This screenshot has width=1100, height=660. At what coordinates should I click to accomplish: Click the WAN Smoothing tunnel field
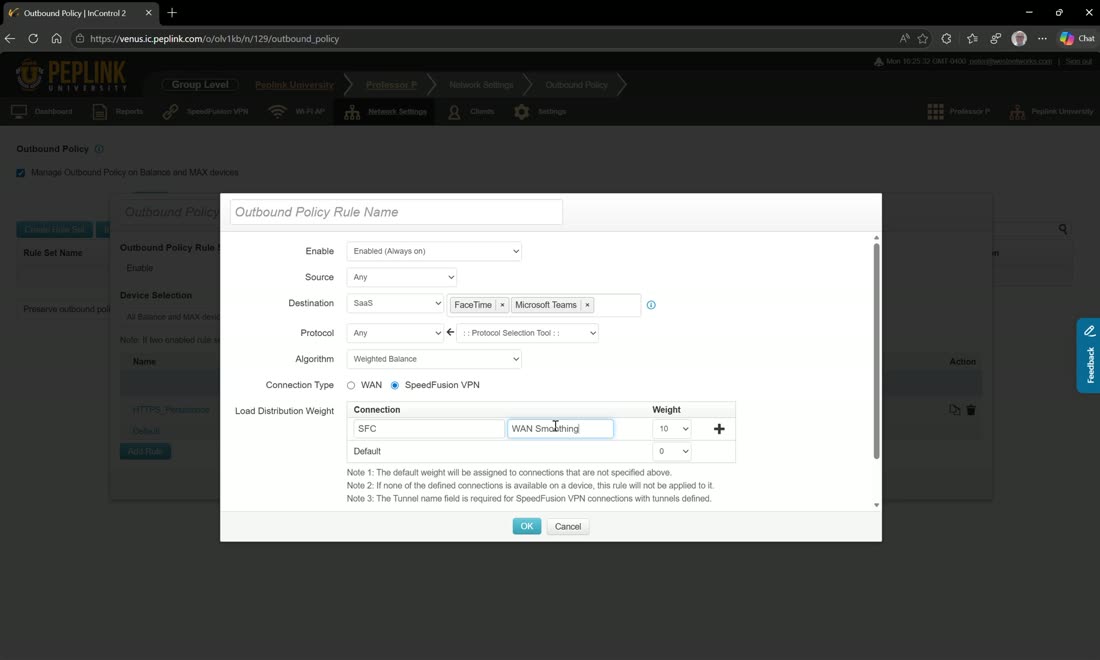coord(561,429)
